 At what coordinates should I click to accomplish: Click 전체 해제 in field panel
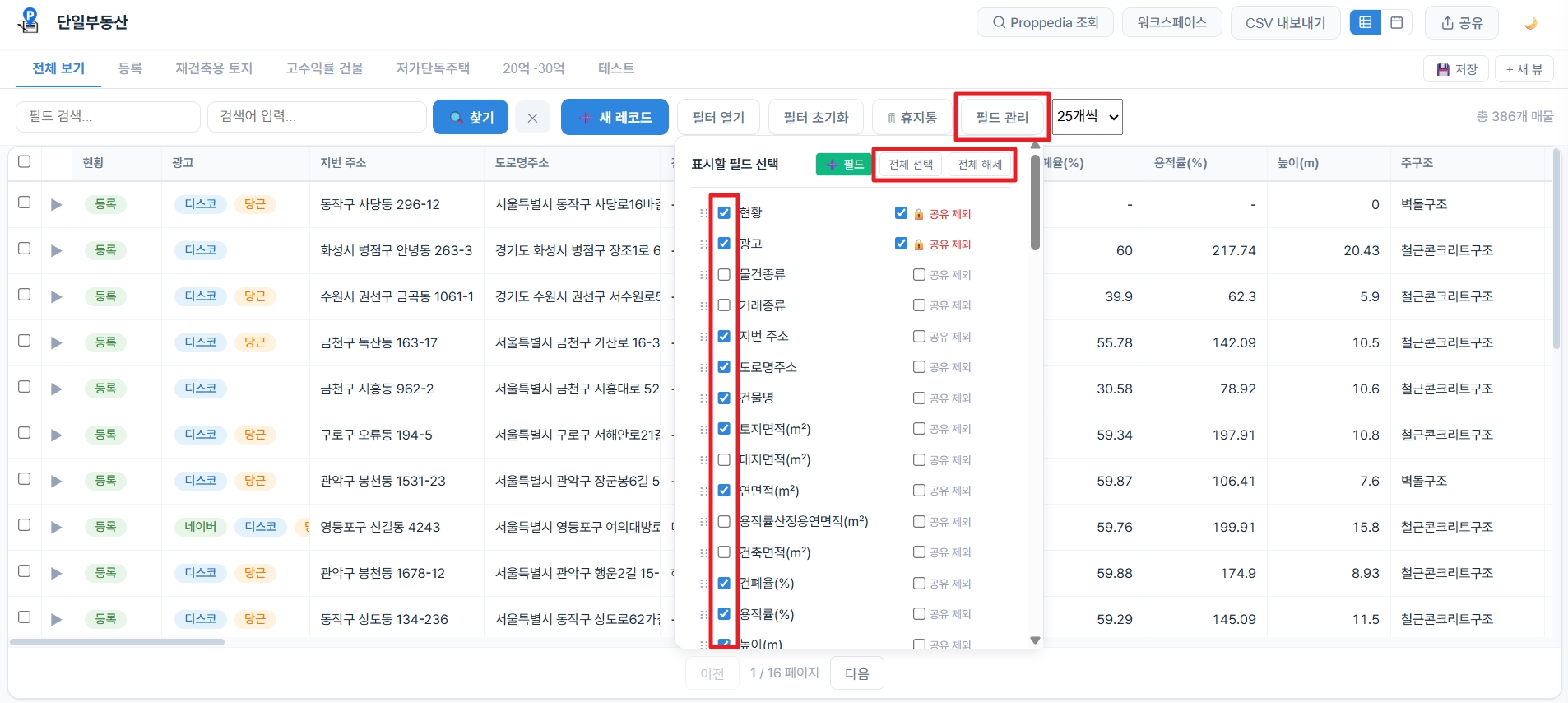980,164
